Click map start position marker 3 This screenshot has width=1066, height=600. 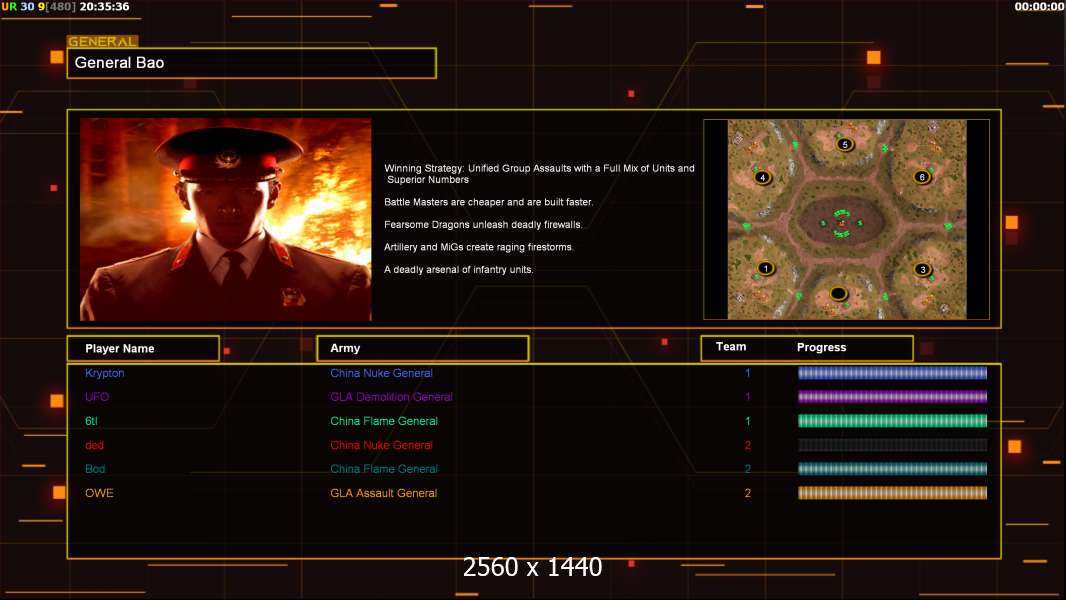point(923,269)
